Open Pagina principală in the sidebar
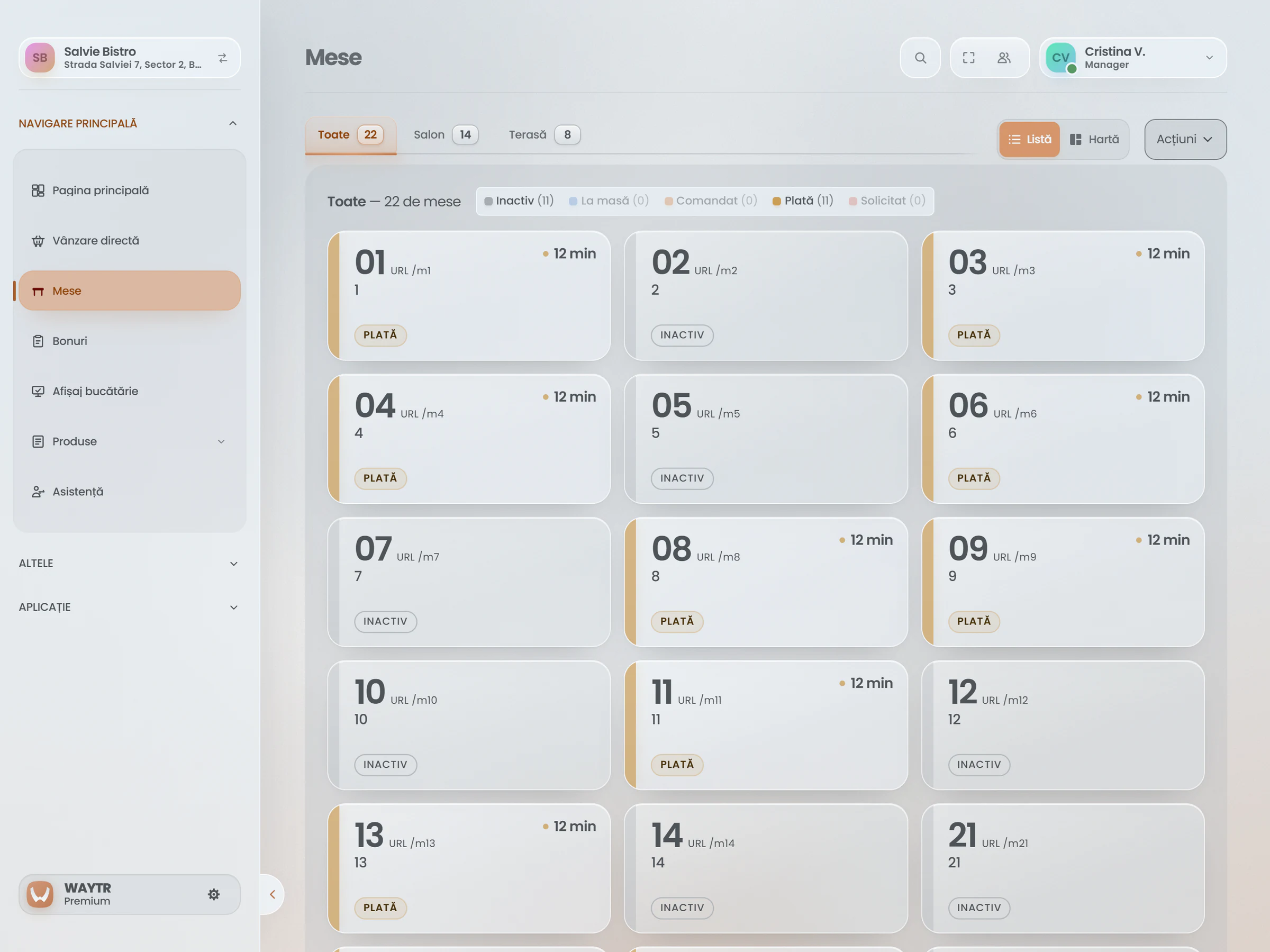Screen dimensions: 1270x952 coord(129,190)
